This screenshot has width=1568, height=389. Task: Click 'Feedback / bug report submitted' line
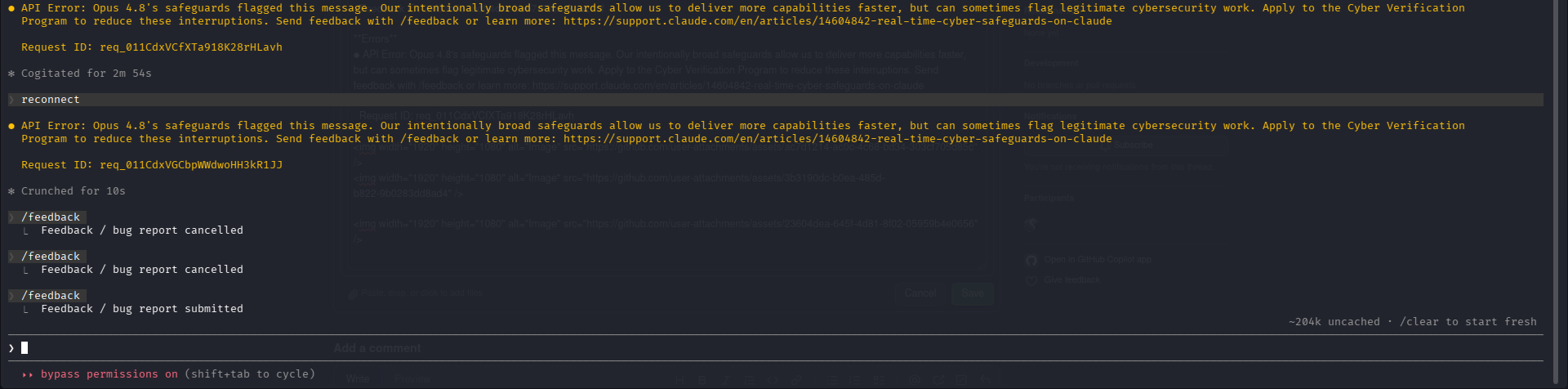pos(142,309)
